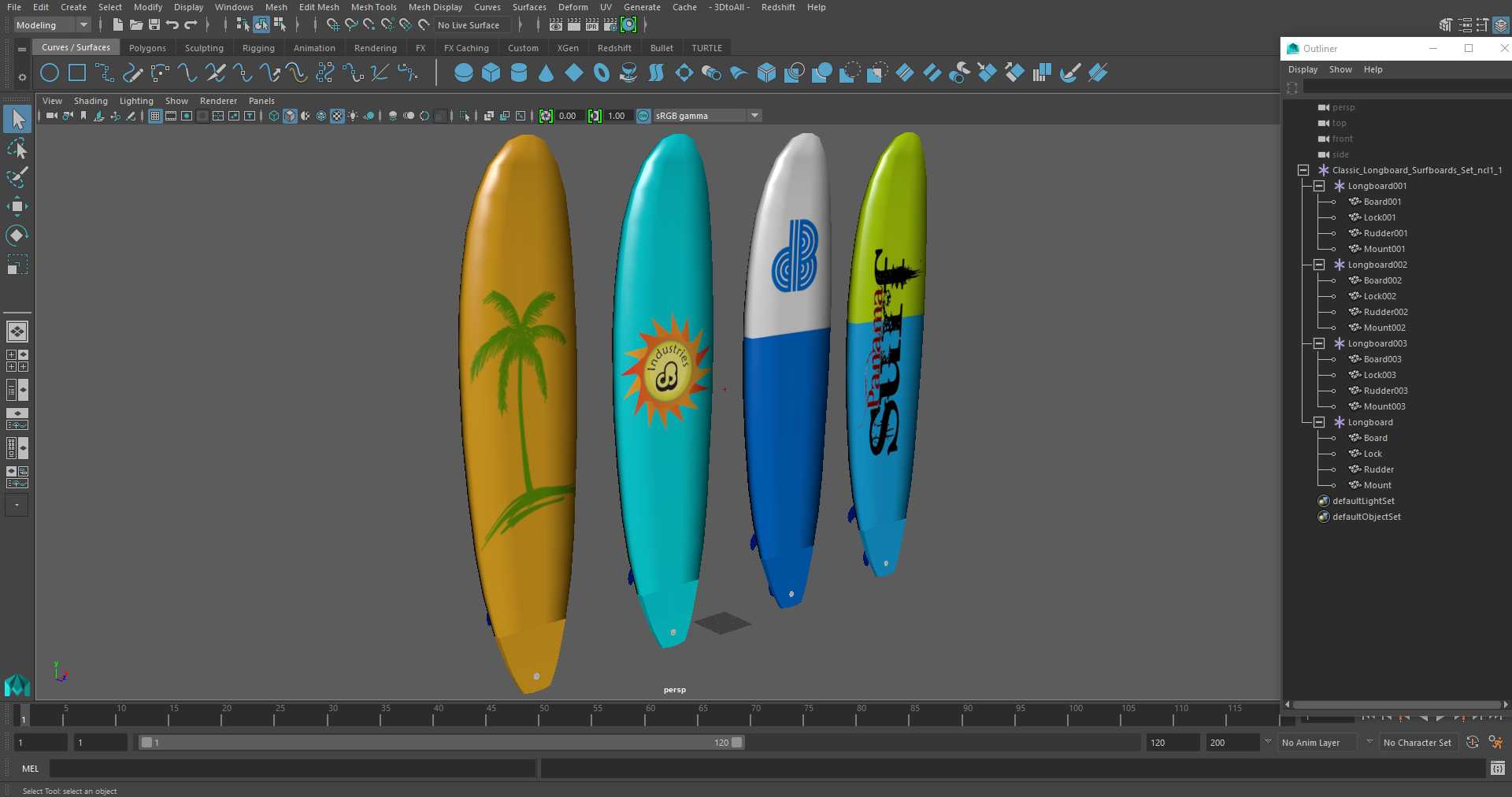
Task: Open the Deform menu
Action: pos(573,7)
